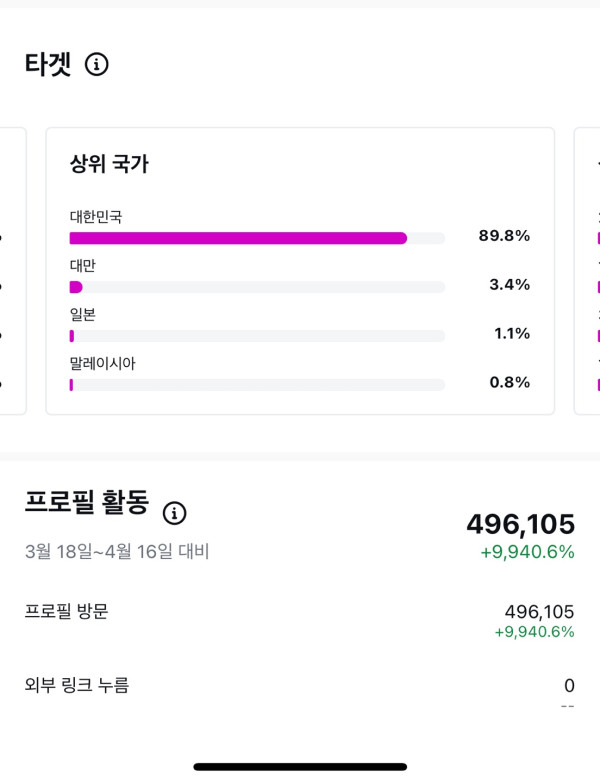Image resolution: width=600 pixels, height=783 pixels.
Task: Tap the large 496,105 profile activity total
Action: 520,524
